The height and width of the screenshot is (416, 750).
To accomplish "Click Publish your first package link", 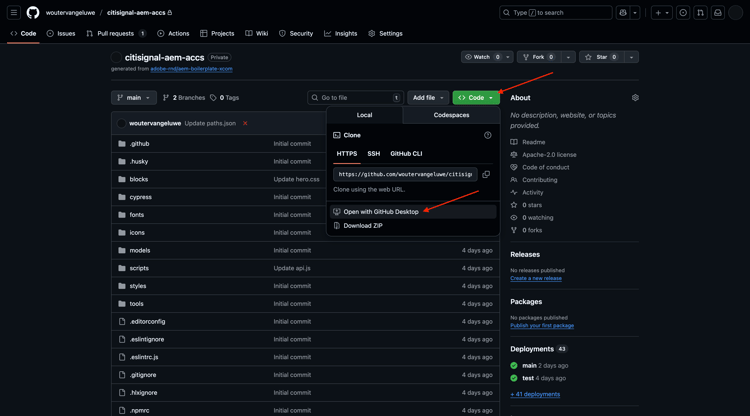I will (542, 326).
